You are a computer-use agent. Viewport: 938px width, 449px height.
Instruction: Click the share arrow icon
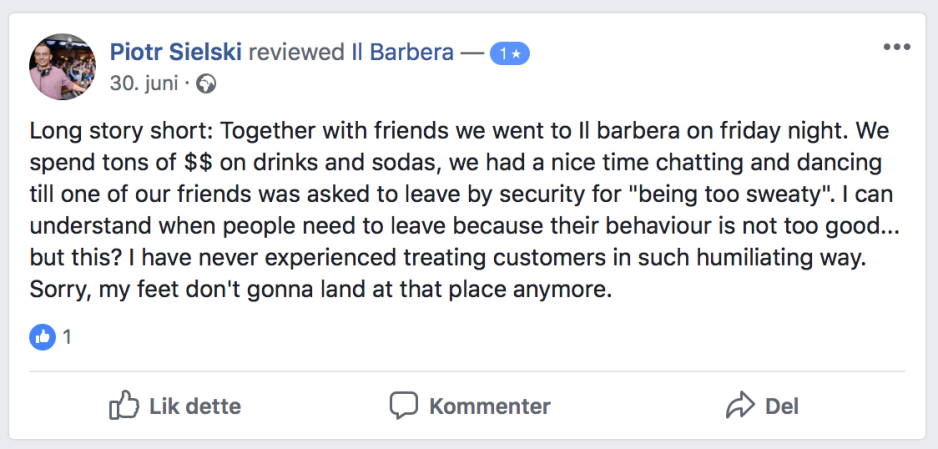coord(739,406)
